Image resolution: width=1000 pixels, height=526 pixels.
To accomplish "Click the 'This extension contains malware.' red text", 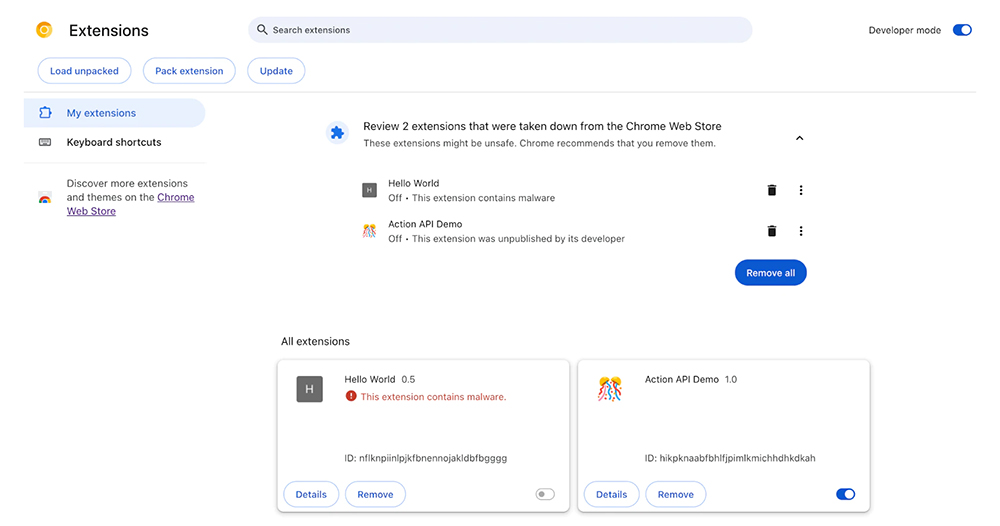I will click(x=433, y=397).
